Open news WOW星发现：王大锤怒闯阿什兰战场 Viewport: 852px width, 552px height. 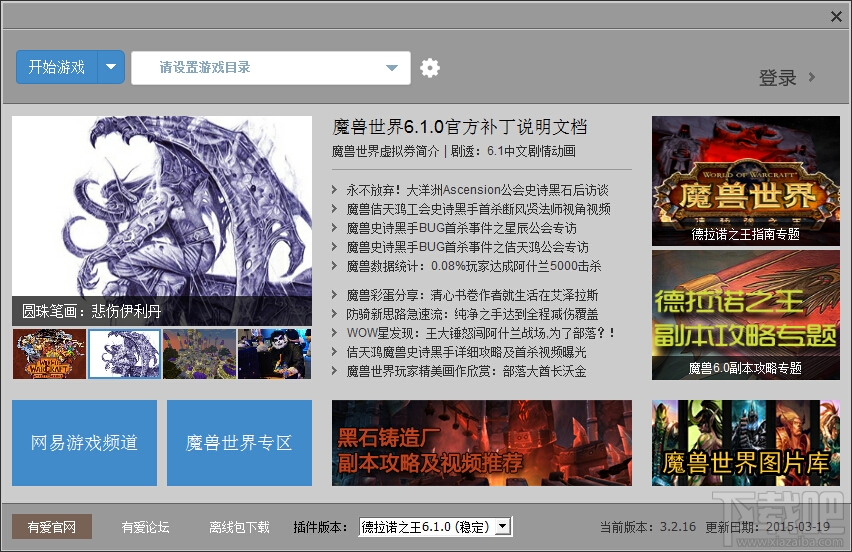[481, 333]
